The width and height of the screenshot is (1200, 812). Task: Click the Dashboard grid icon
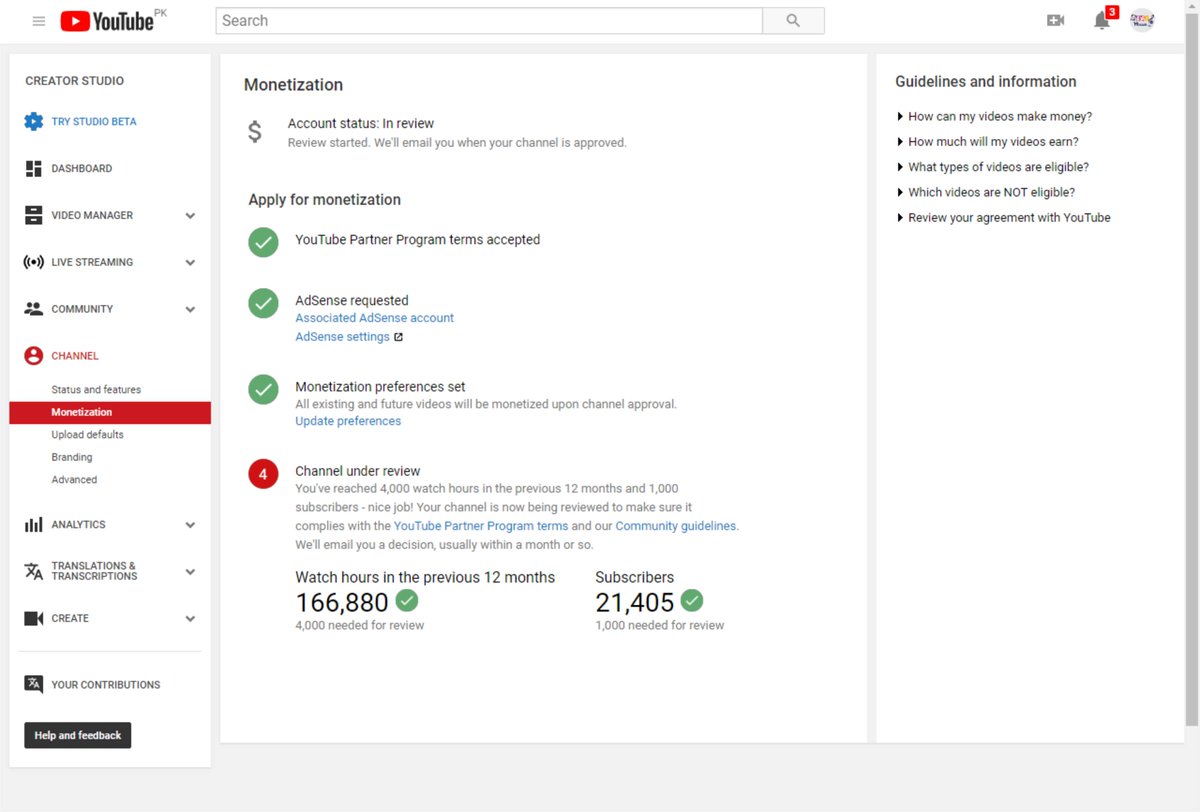tap(34, 168)
